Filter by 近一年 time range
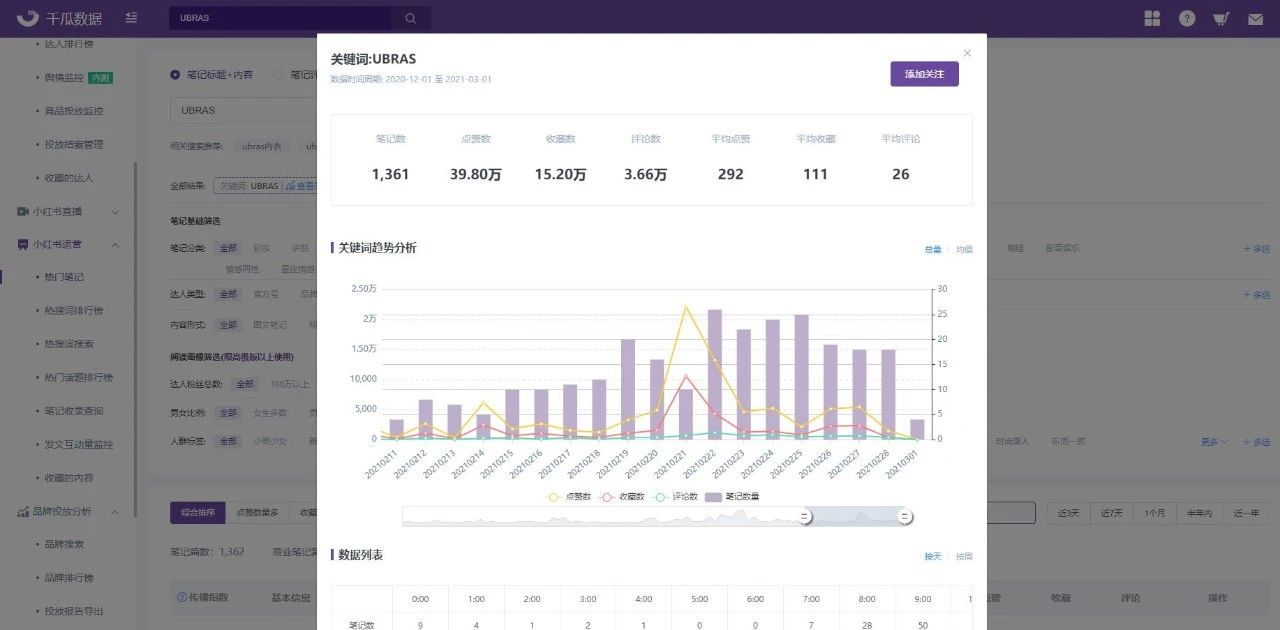Screen dimensions: 1280x630 pyautogui.click(x=1245, y=513)
